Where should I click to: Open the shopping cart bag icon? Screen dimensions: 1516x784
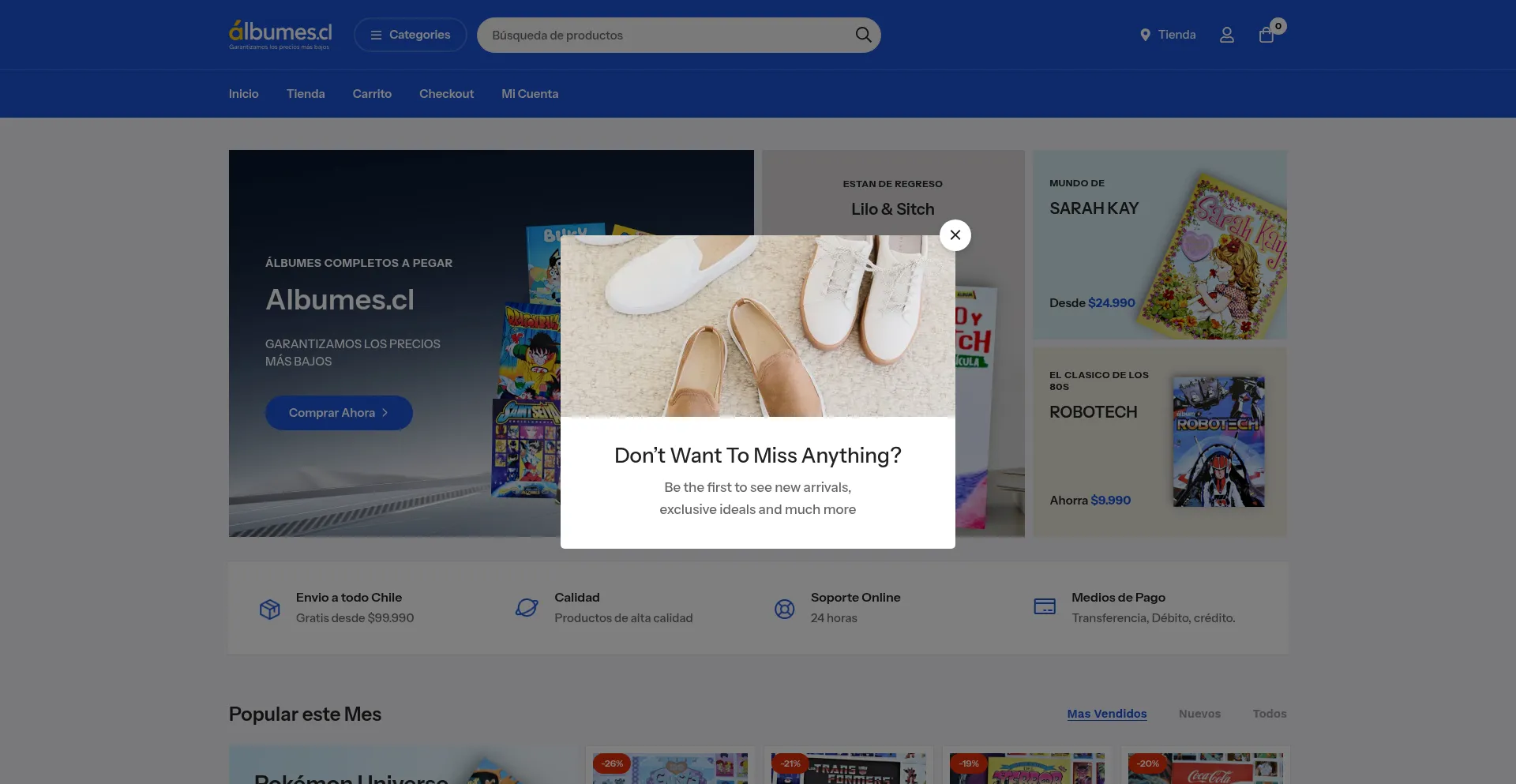coord(1266,35)
